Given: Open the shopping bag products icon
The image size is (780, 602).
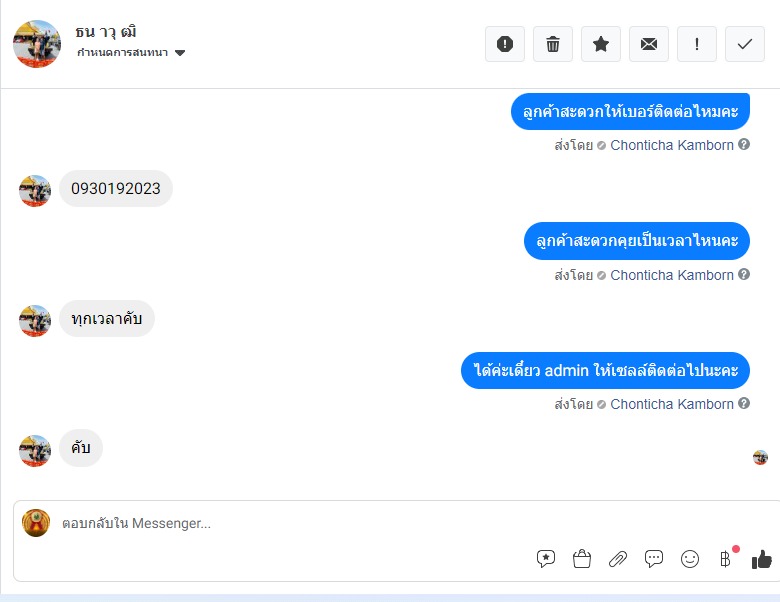Looking at the screenshot, I should pos(582,559).
